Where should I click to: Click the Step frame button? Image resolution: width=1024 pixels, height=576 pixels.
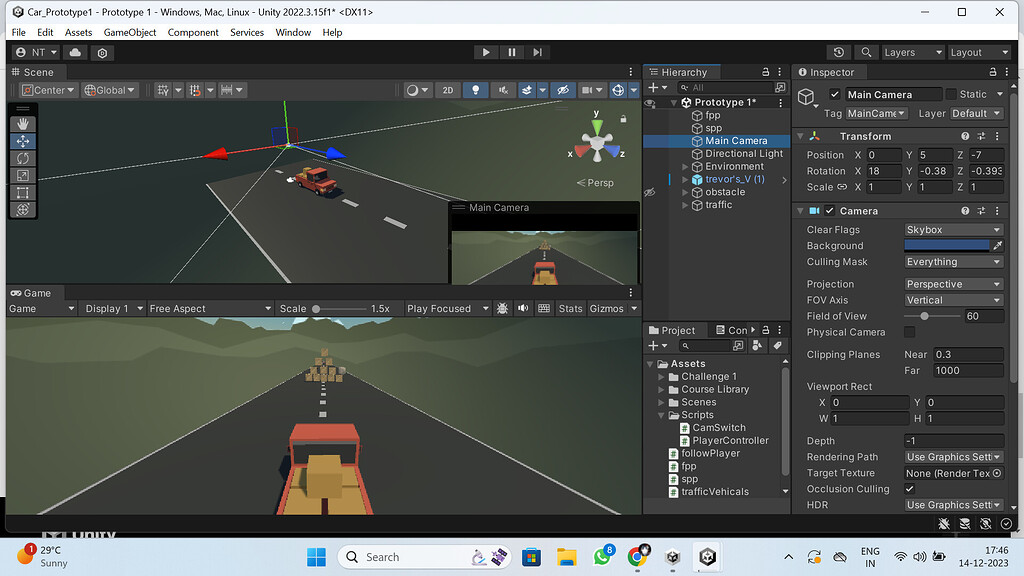click(537, 52)
